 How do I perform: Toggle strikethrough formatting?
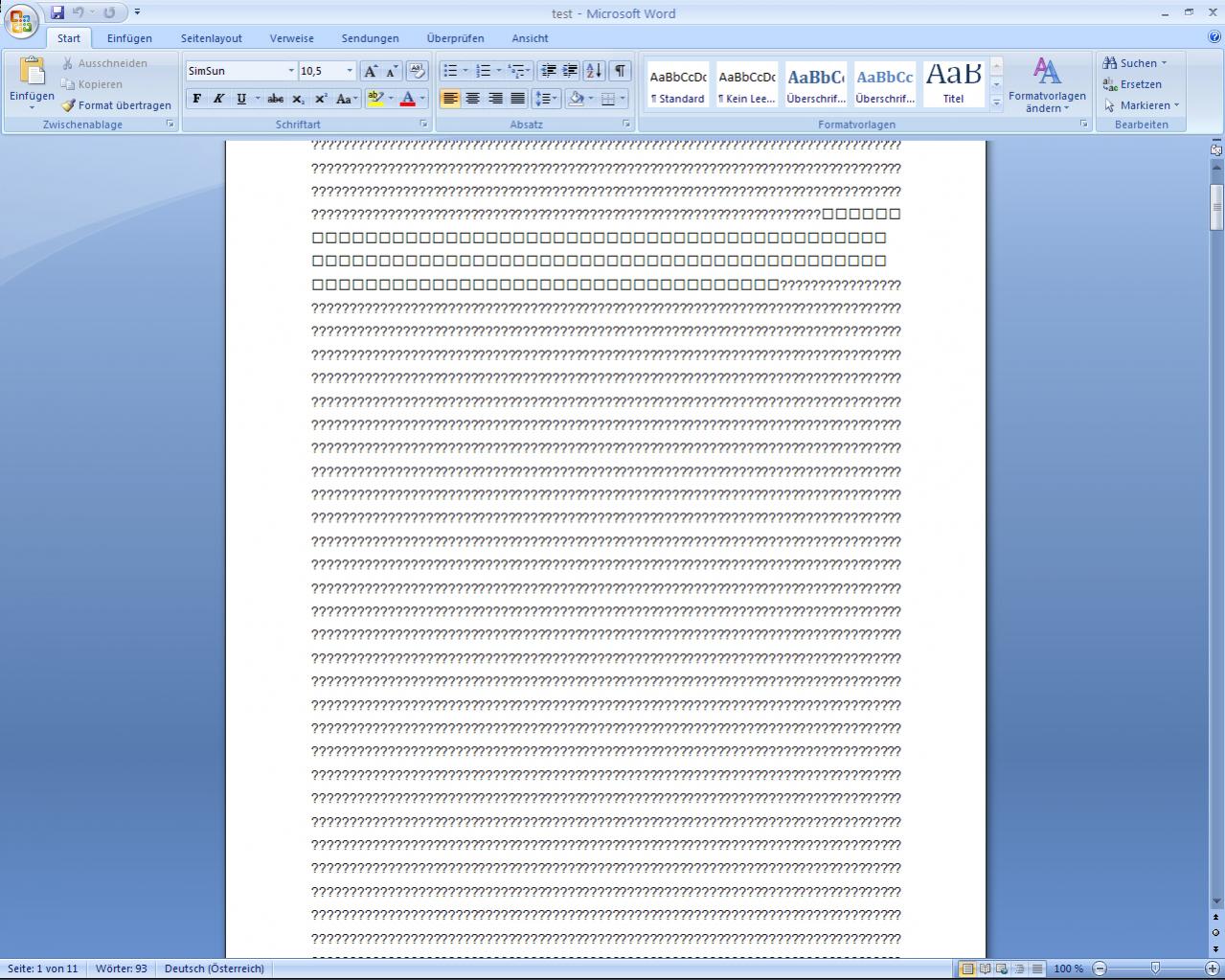(x=276, y=99)
